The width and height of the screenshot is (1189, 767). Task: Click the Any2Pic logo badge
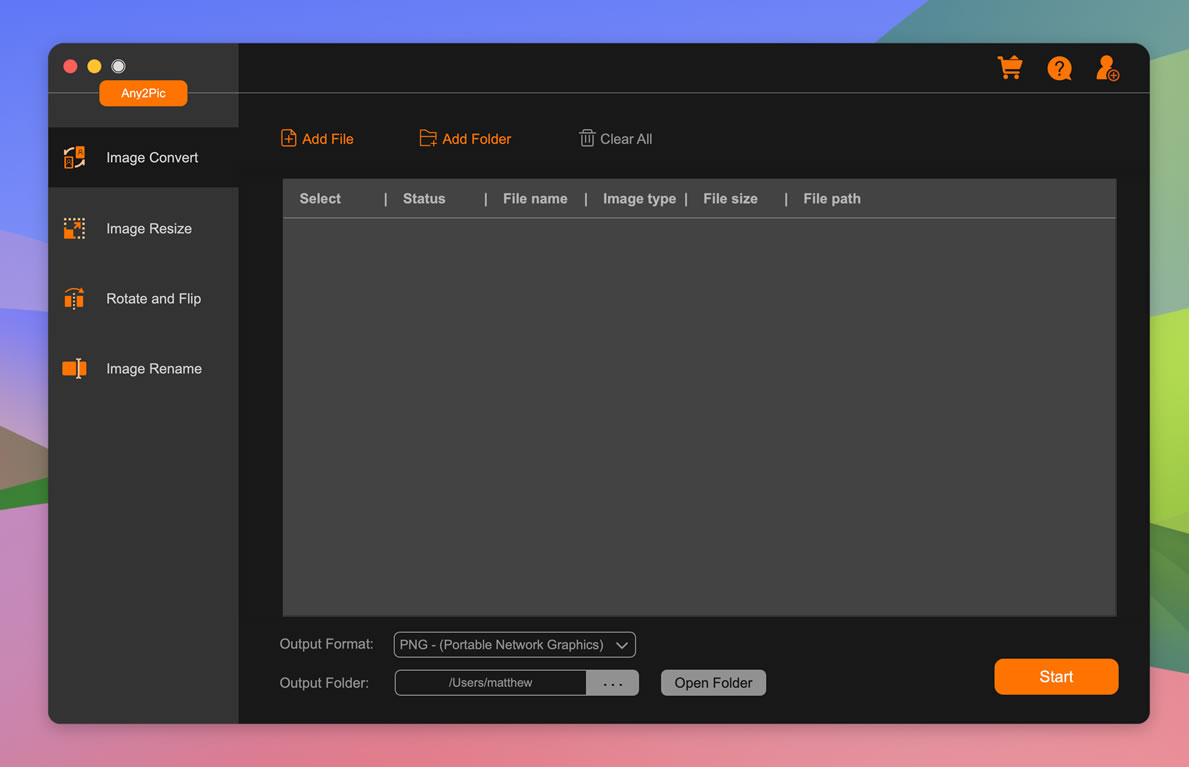pyautogui.click(x=143, y=92)
